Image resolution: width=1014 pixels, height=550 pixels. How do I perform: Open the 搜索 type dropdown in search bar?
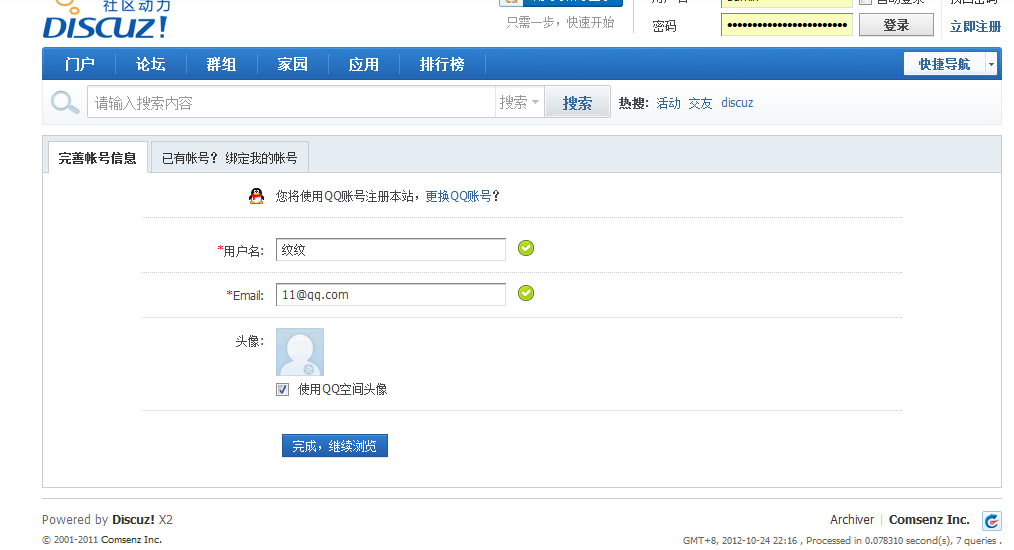point(519,102)
